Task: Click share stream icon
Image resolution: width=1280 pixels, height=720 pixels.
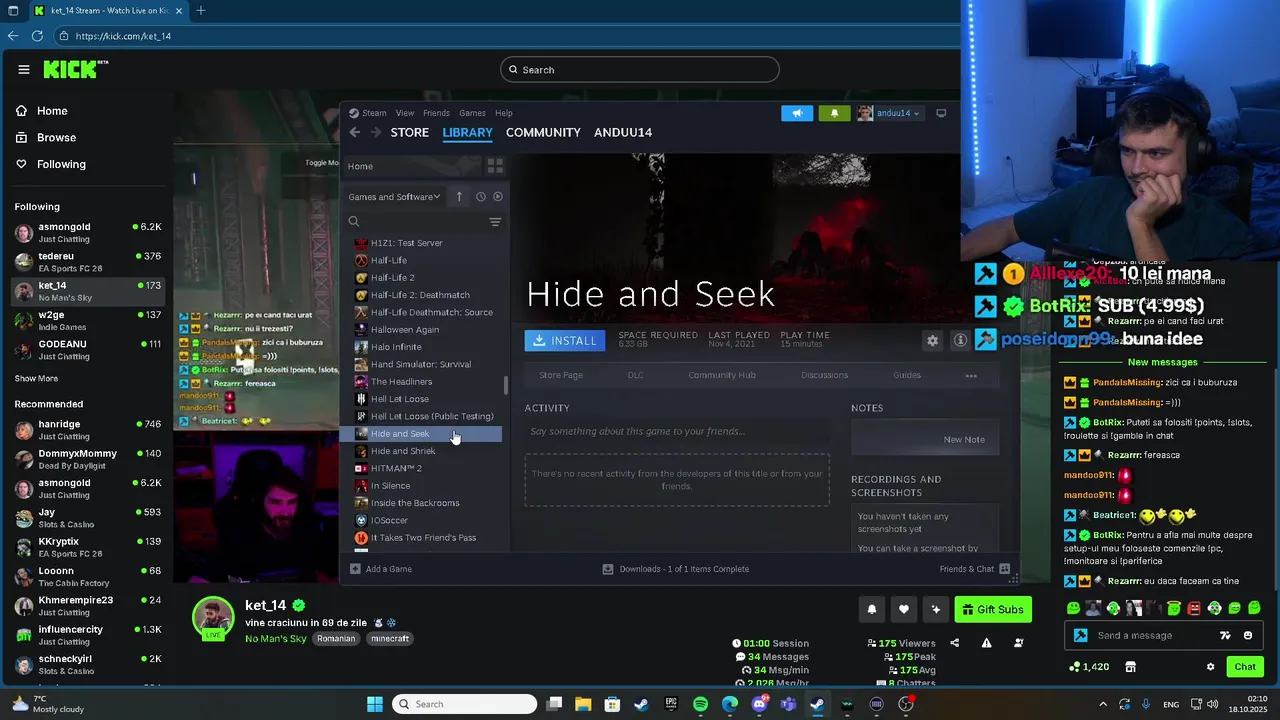Action: pyautogui.click(x=954, y=643)
